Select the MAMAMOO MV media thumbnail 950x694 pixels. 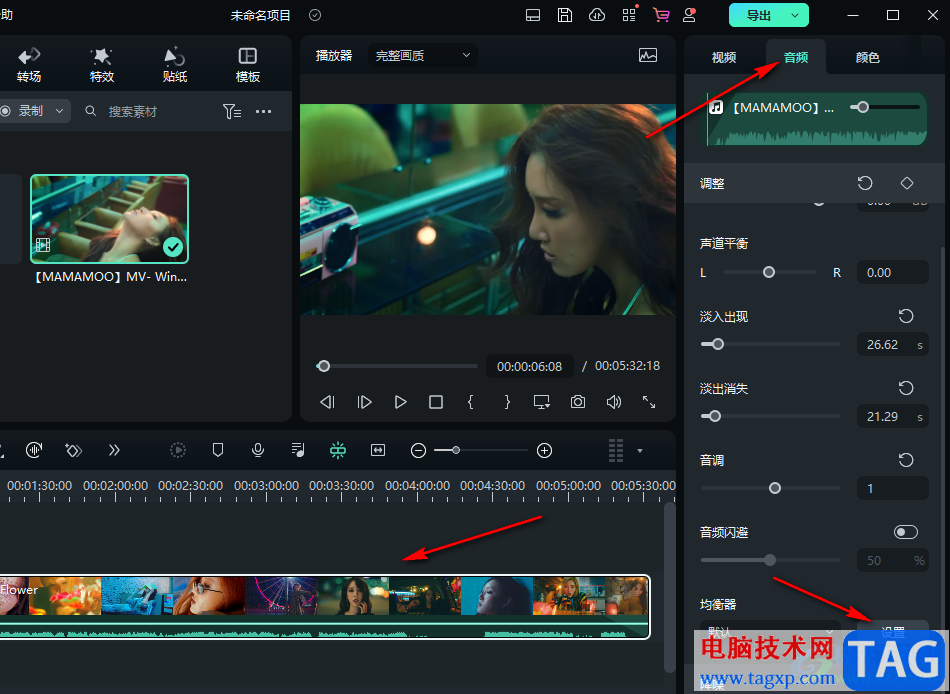(x=110, y=219)
